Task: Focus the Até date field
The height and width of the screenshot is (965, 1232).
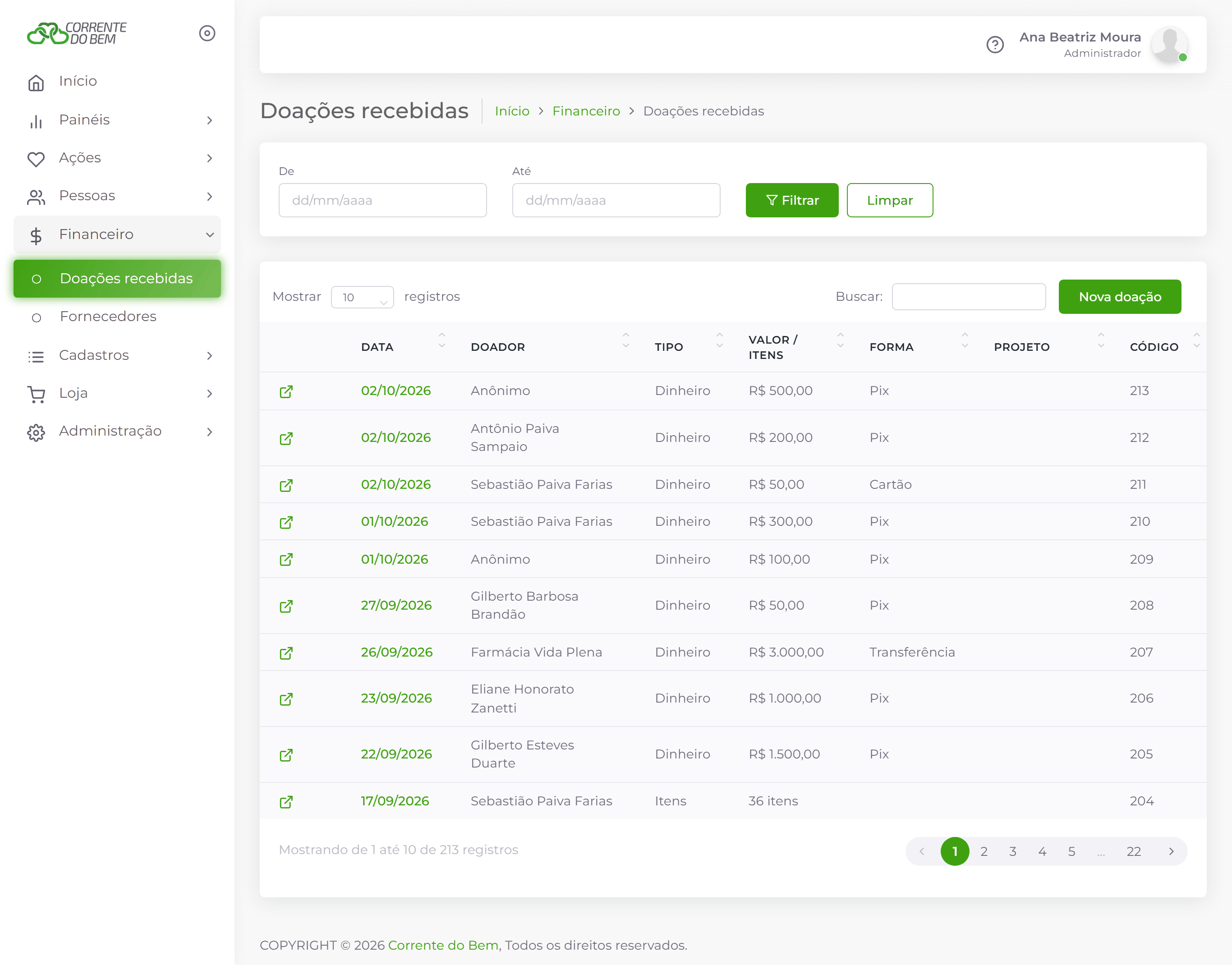Action: coord(616,200)
